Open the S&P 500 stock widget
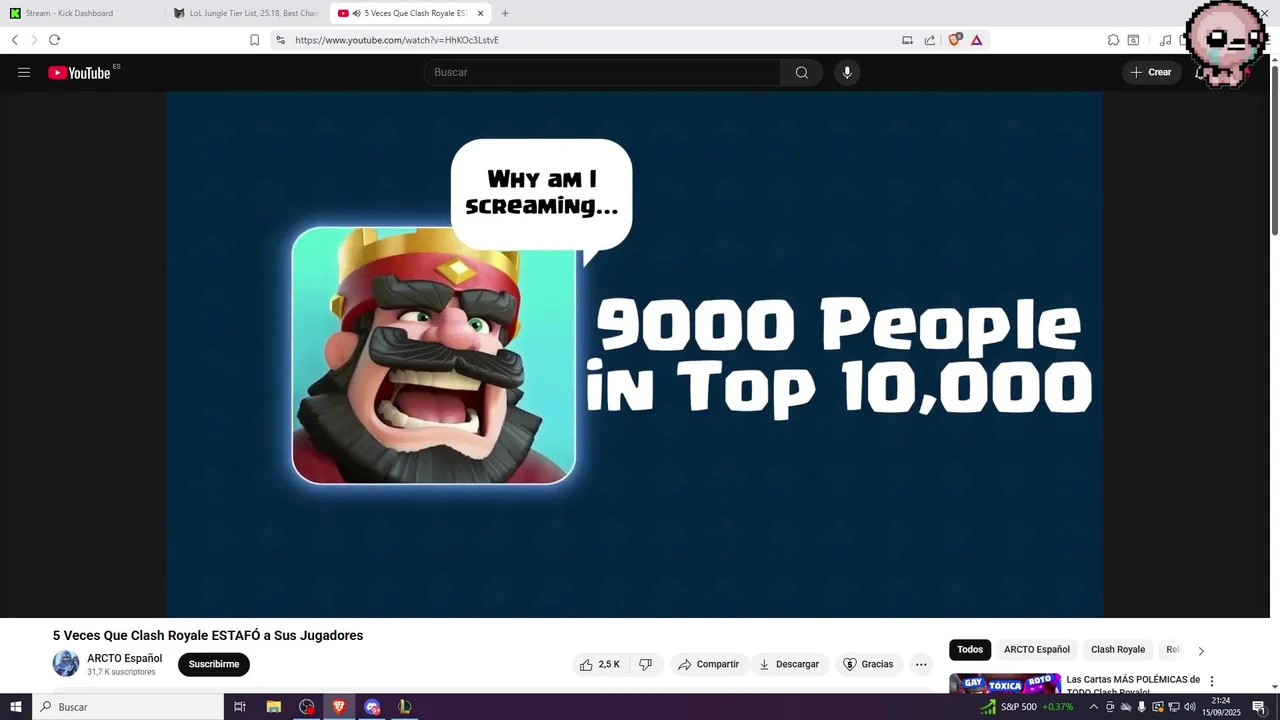 pos(1027,707)
